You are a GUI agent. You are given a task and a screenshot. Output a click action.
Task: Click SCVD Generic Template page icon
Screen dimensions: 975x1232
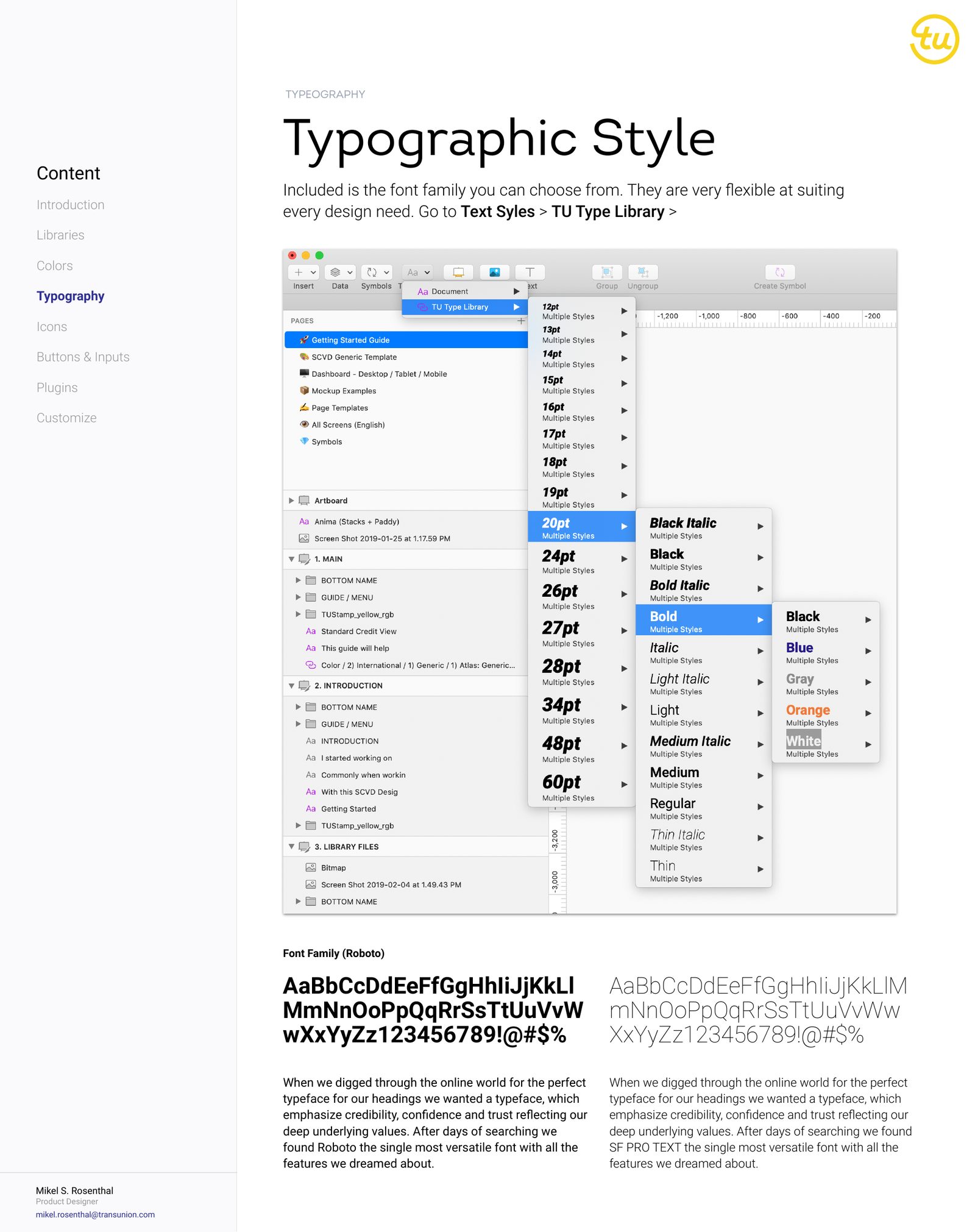pos(304,357)
